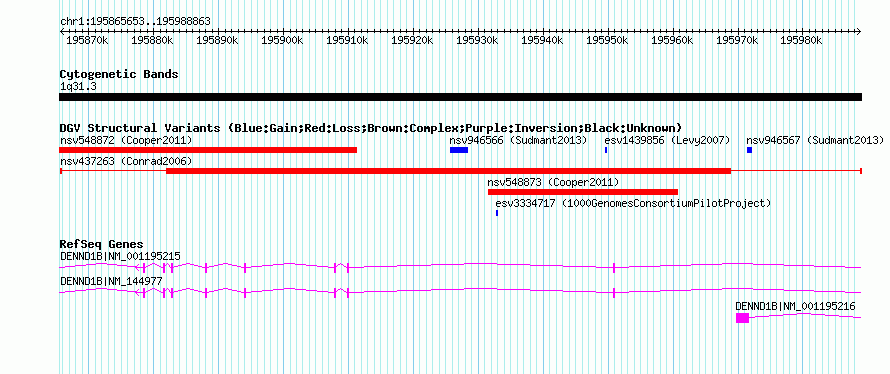Click the DENND1B|NM_144977 gene label
The width and height of the screenshot is (890, 374).
pos(111,281)
